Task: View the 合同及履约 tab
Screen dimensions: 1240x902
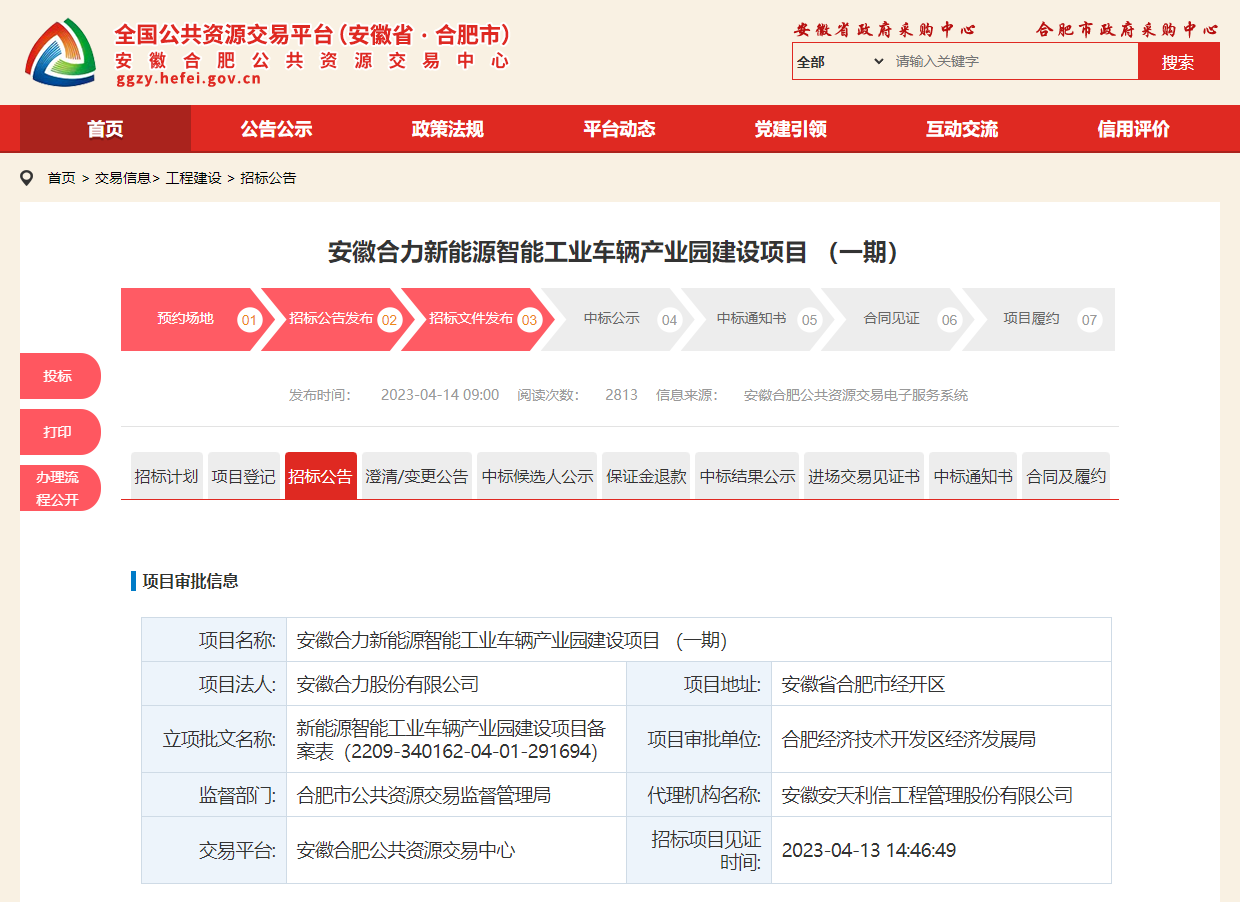Action: click(1065, 475)
